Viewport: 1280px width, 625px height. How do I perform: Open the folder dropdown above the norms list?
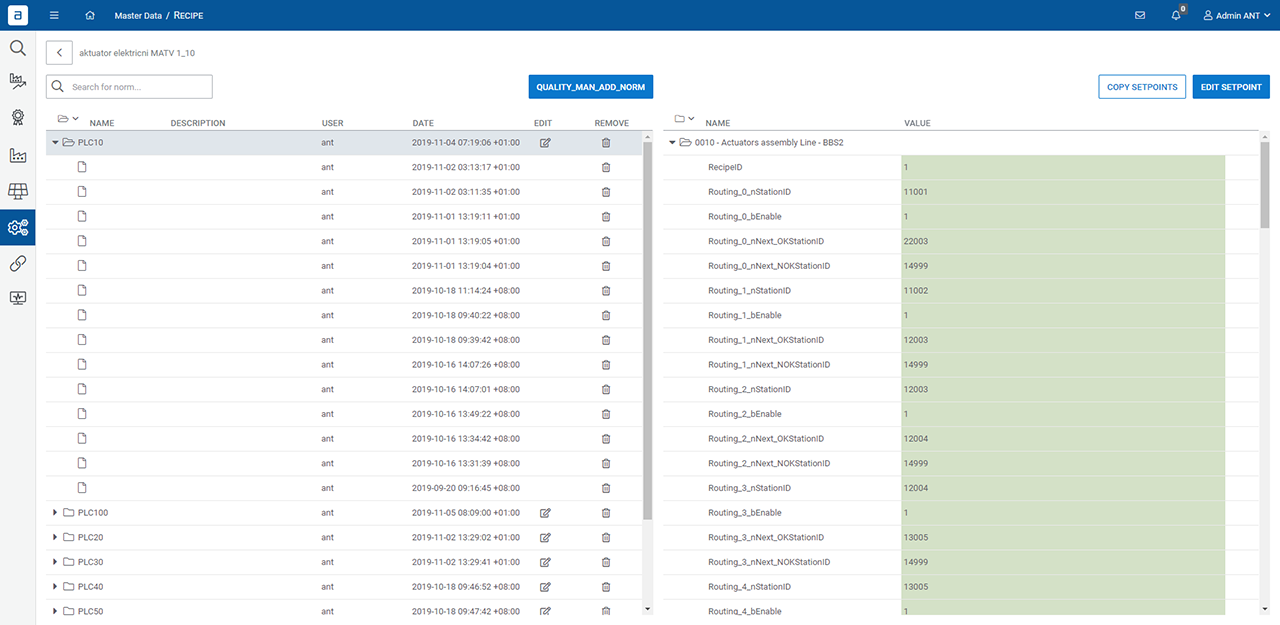68,119
